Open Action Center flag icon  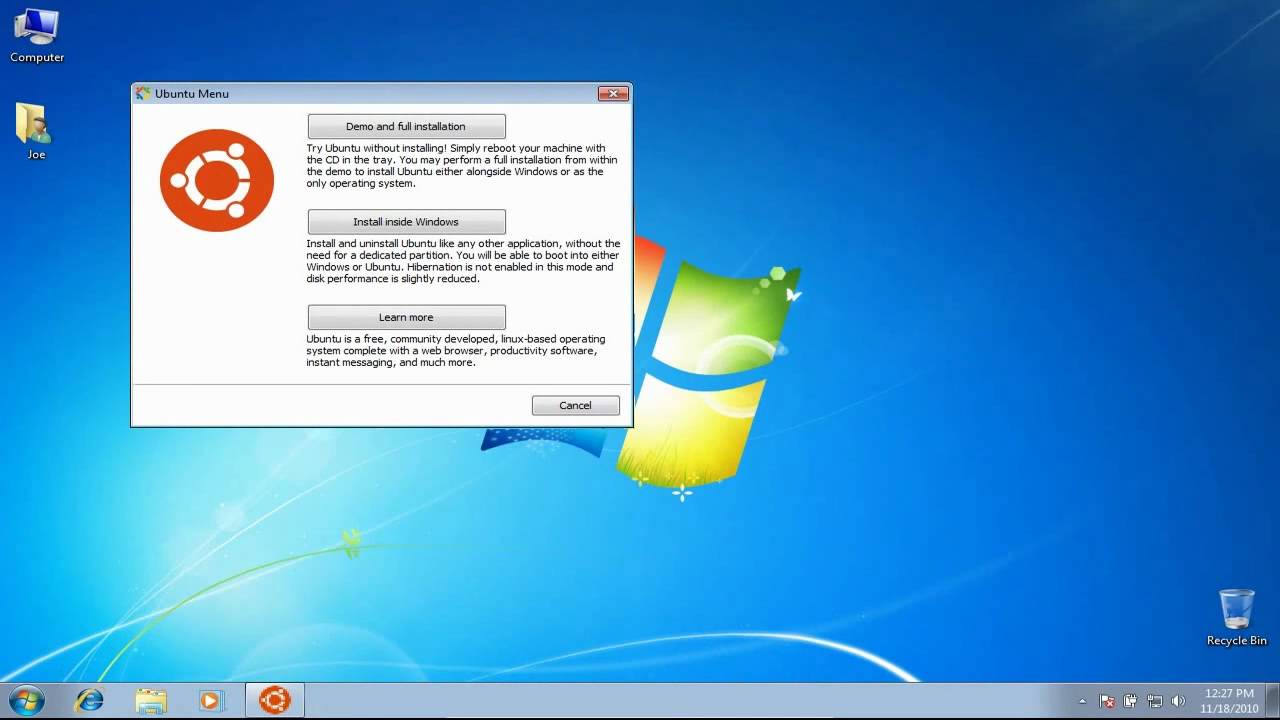pyautogui.click(x=1107, y=701)
